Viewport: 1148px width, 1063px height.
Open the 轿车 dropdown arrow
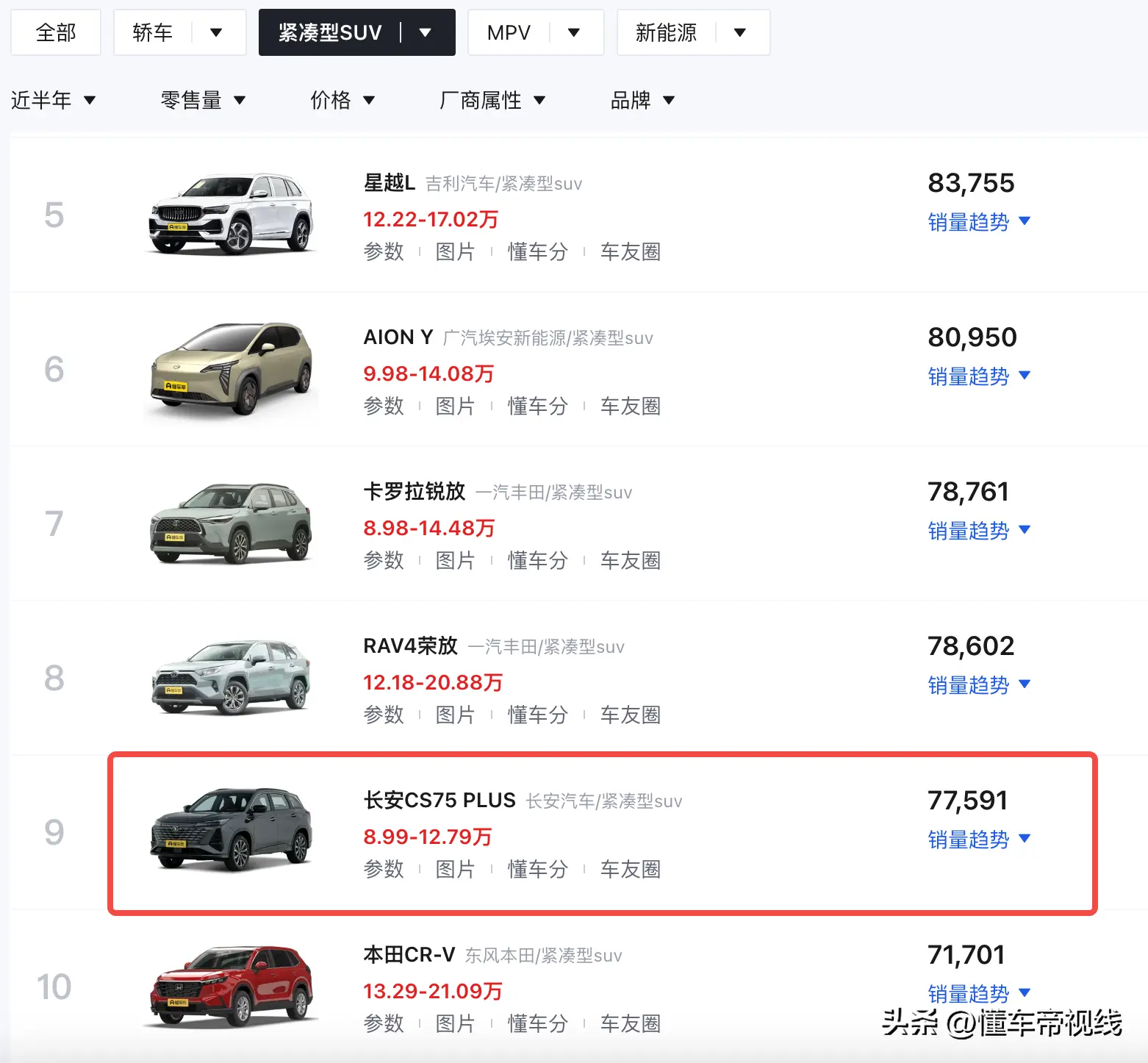(x=216, y=32)
